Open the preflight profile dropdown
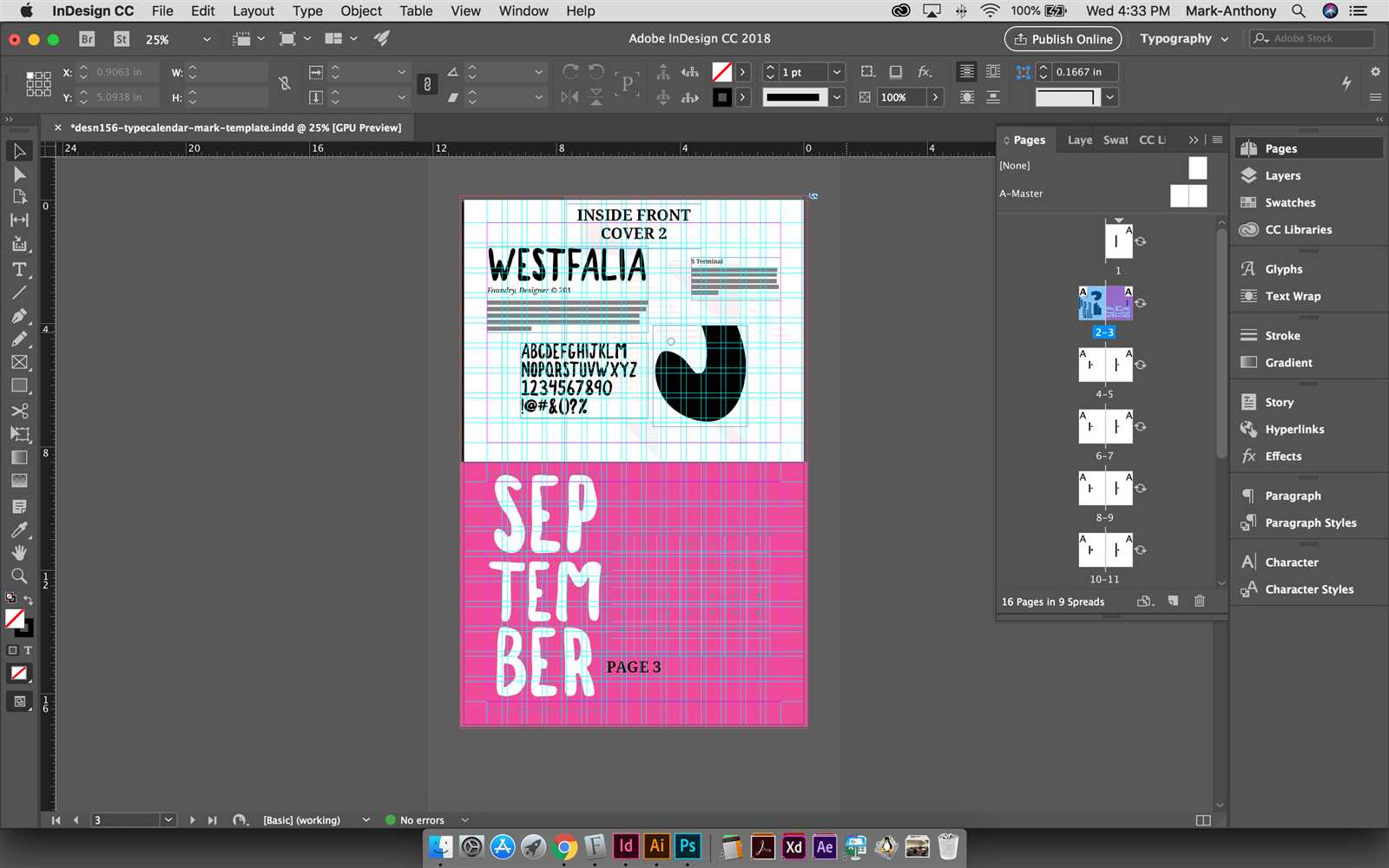Image resolution: width=1389 pixels, height=868 pixels. [x=365, y=820]
